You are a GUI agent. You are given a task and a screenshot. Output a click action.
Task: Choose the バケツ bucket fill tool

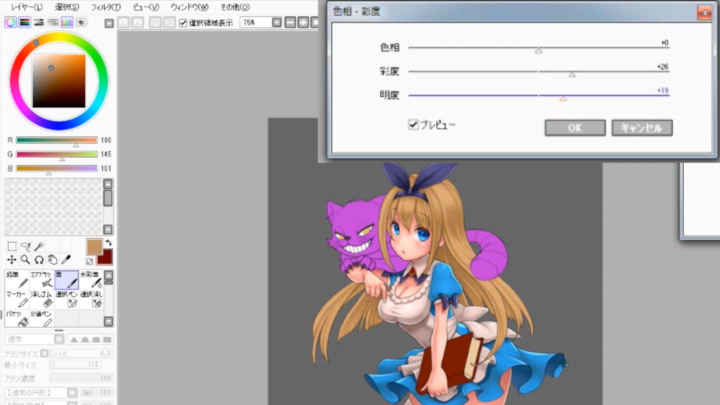point(17,319)
